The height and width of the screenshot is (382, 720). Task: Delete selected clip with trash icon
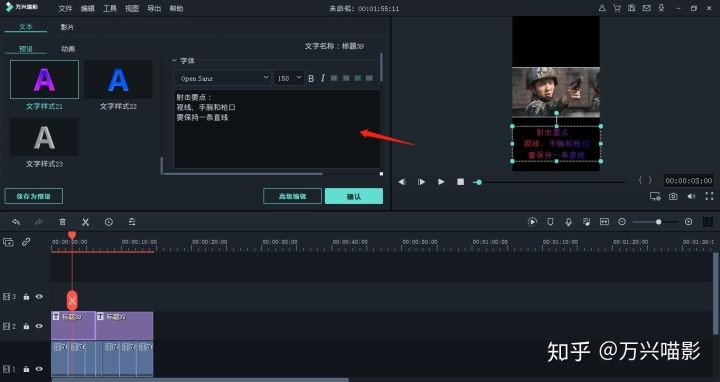coord(62,222)
